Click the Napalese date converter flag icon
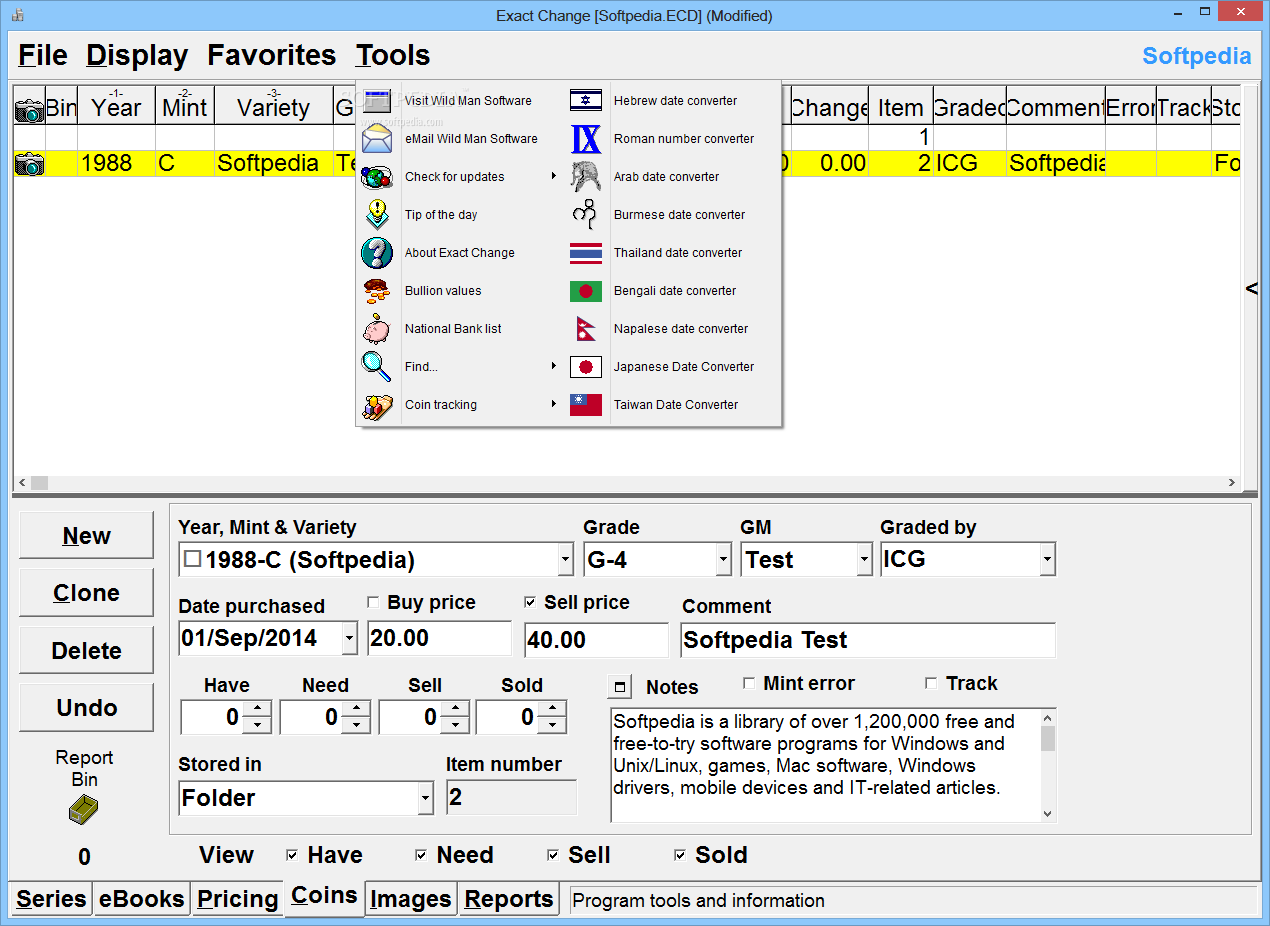 pyautogui.click(x=585, y=329)
